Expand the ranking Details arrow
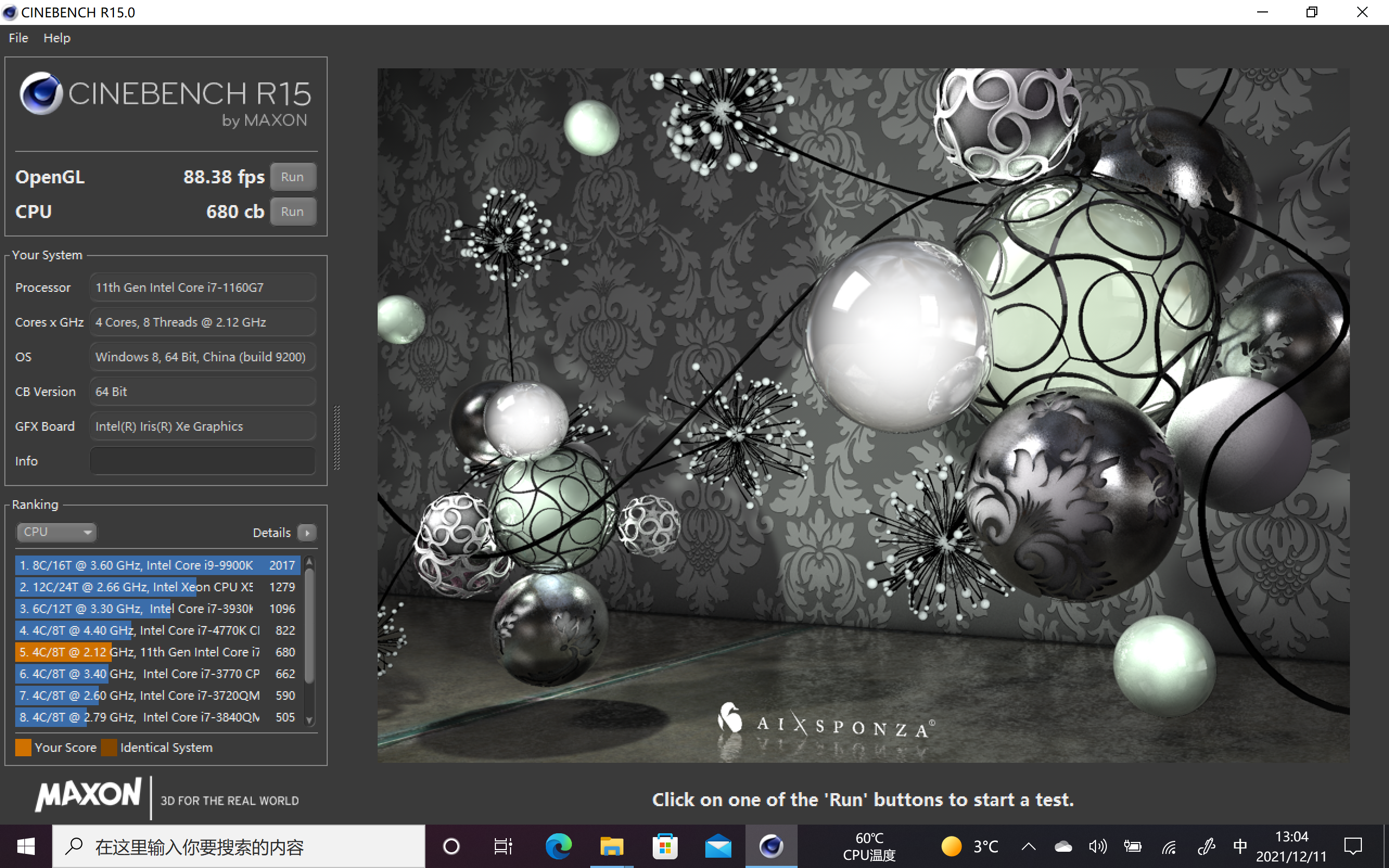This screenshot has height=868, width=1389. [308, 533]
